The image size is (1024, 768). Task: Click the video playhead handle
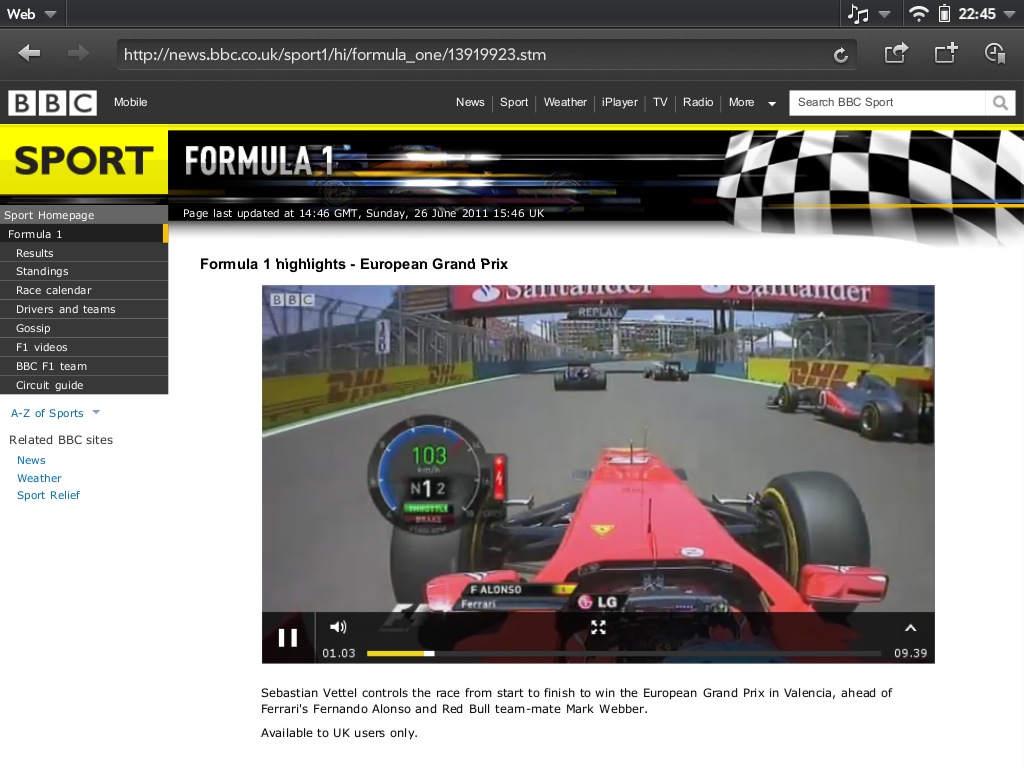coord(429,653)
